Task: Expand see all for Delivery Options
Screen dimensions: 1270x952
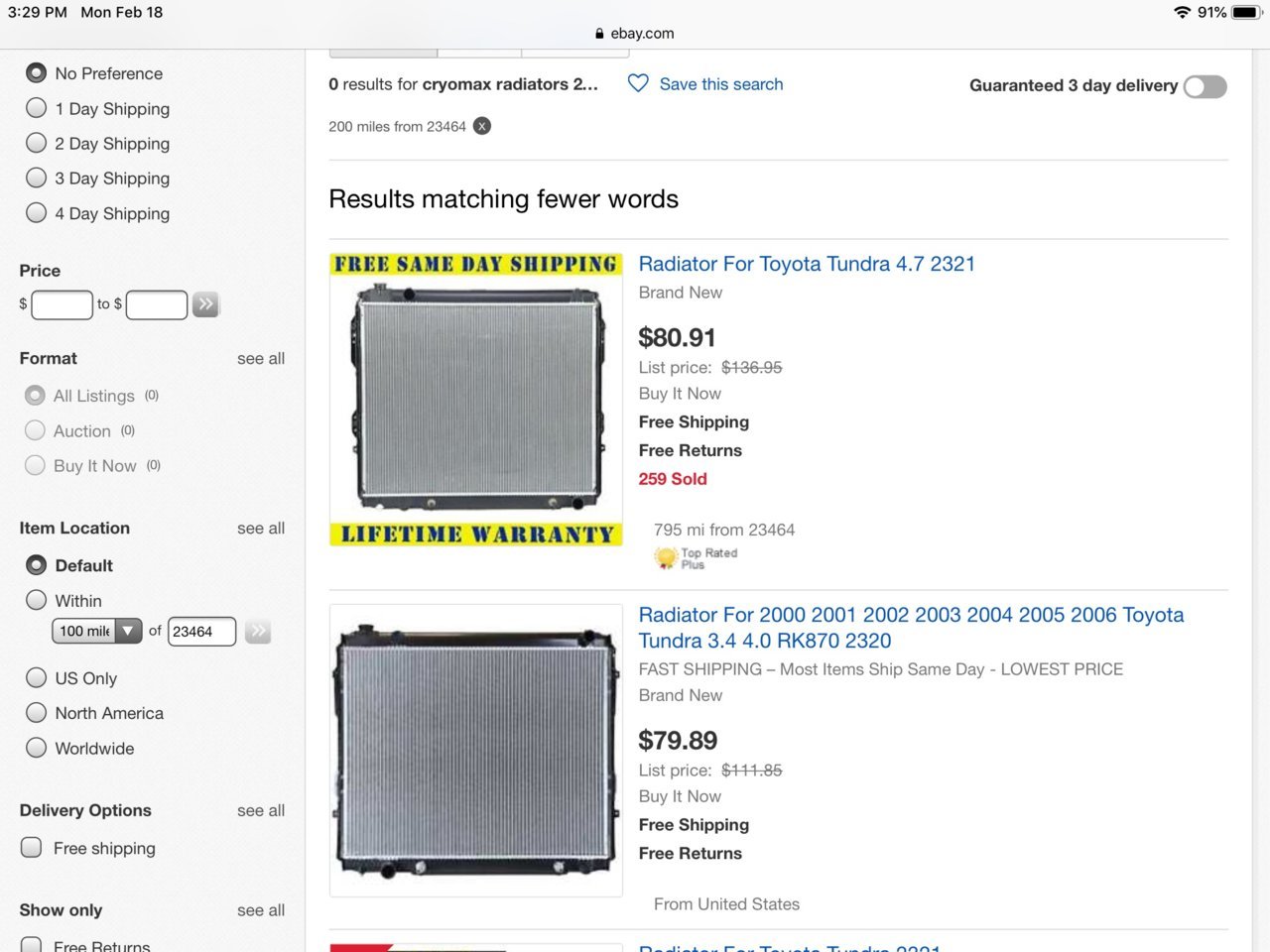Action: 260,810
